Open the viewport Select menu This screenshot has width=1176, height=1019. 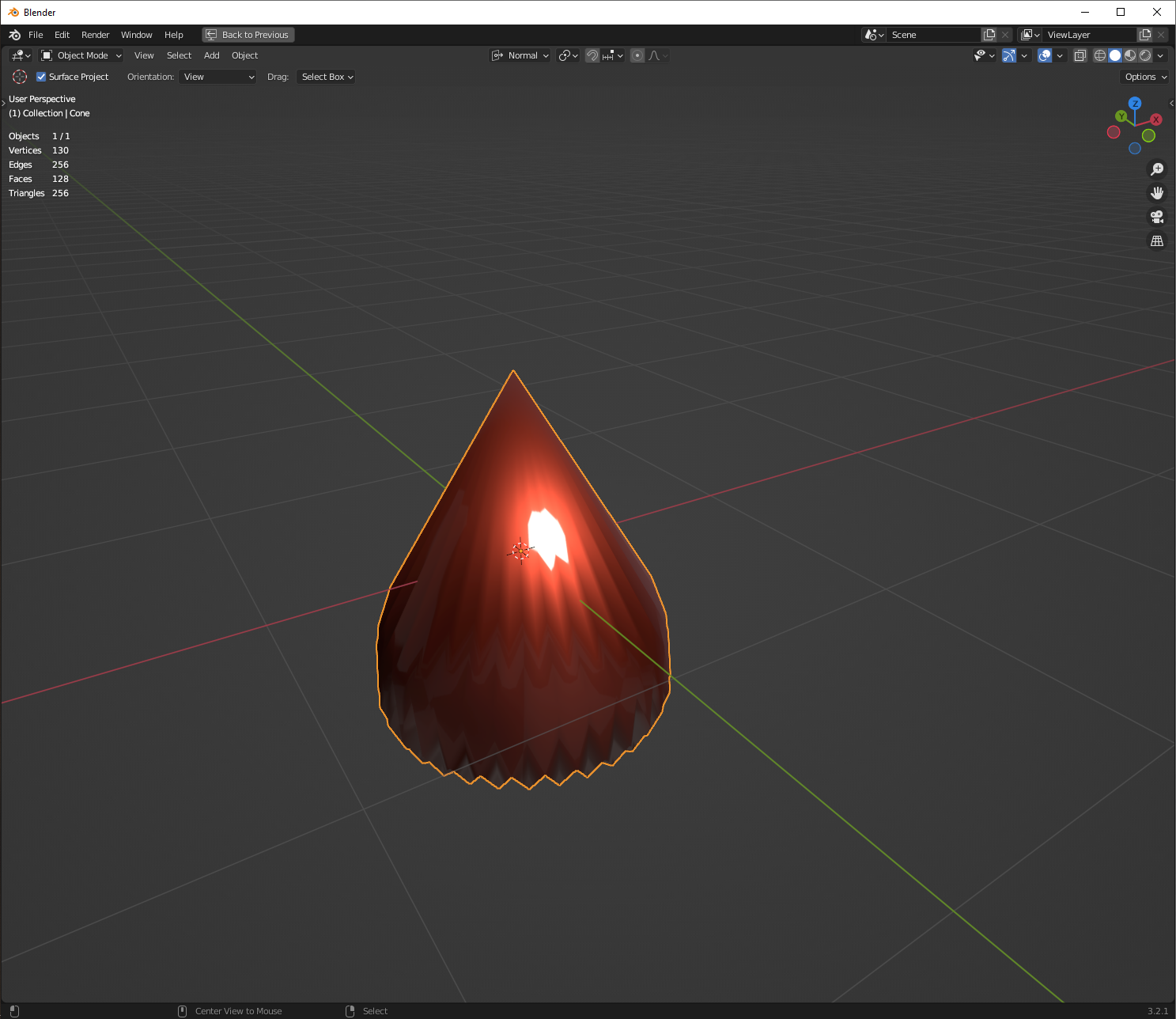coord(179,55)
